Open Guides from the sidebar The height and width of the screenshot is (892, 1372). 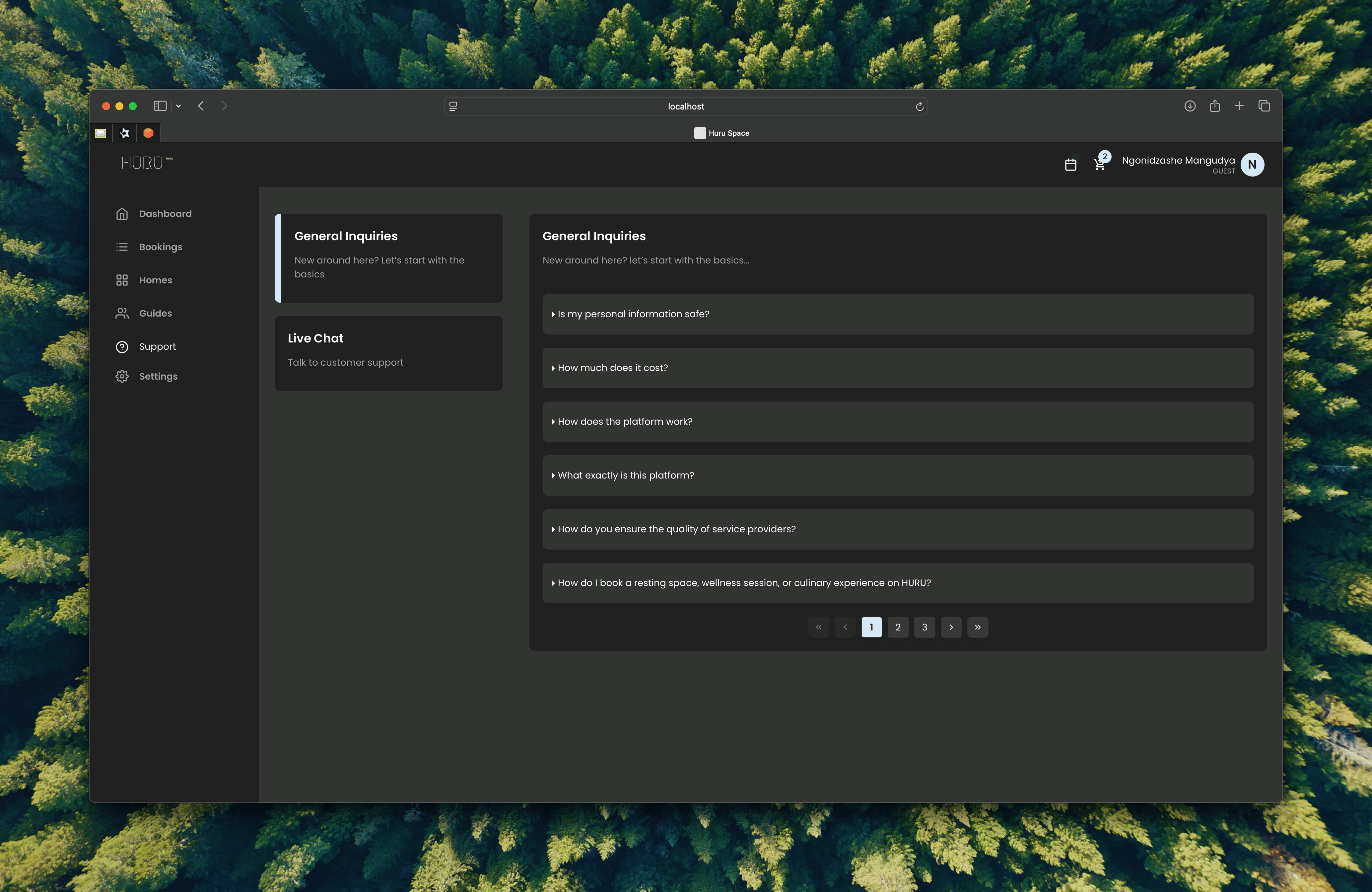155,314
